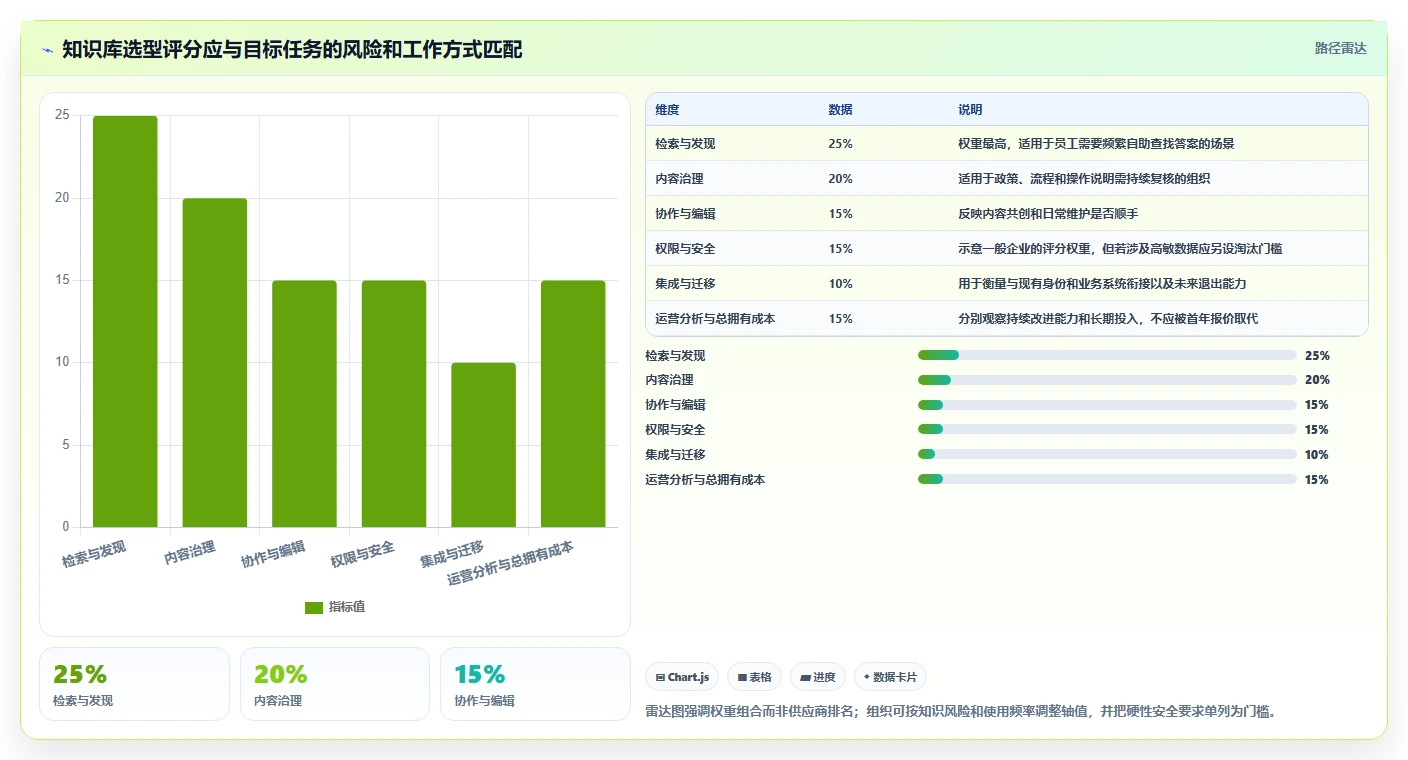The height and width of the screenshot is (760, 1408).
Task: Click the 维度 column header
Action: tap(667, 110)
